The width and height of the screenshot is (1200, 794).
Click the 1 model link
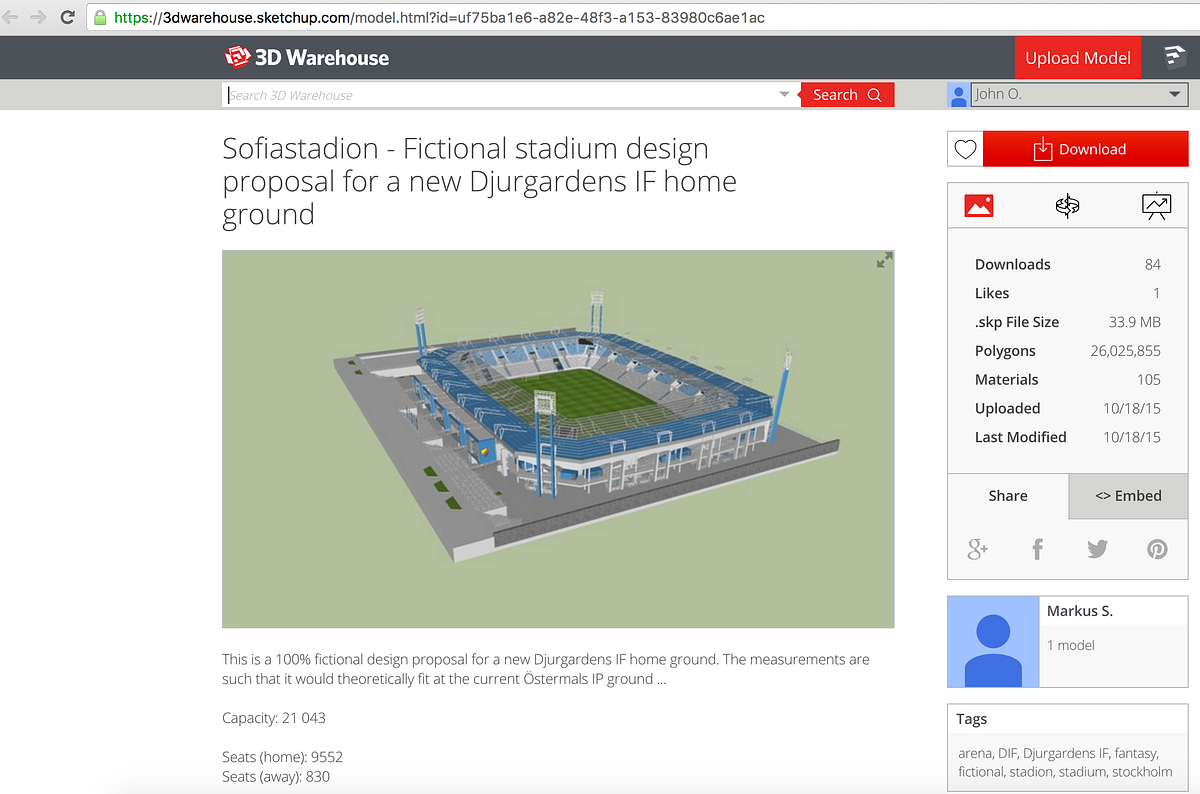tap(1071, 645)
